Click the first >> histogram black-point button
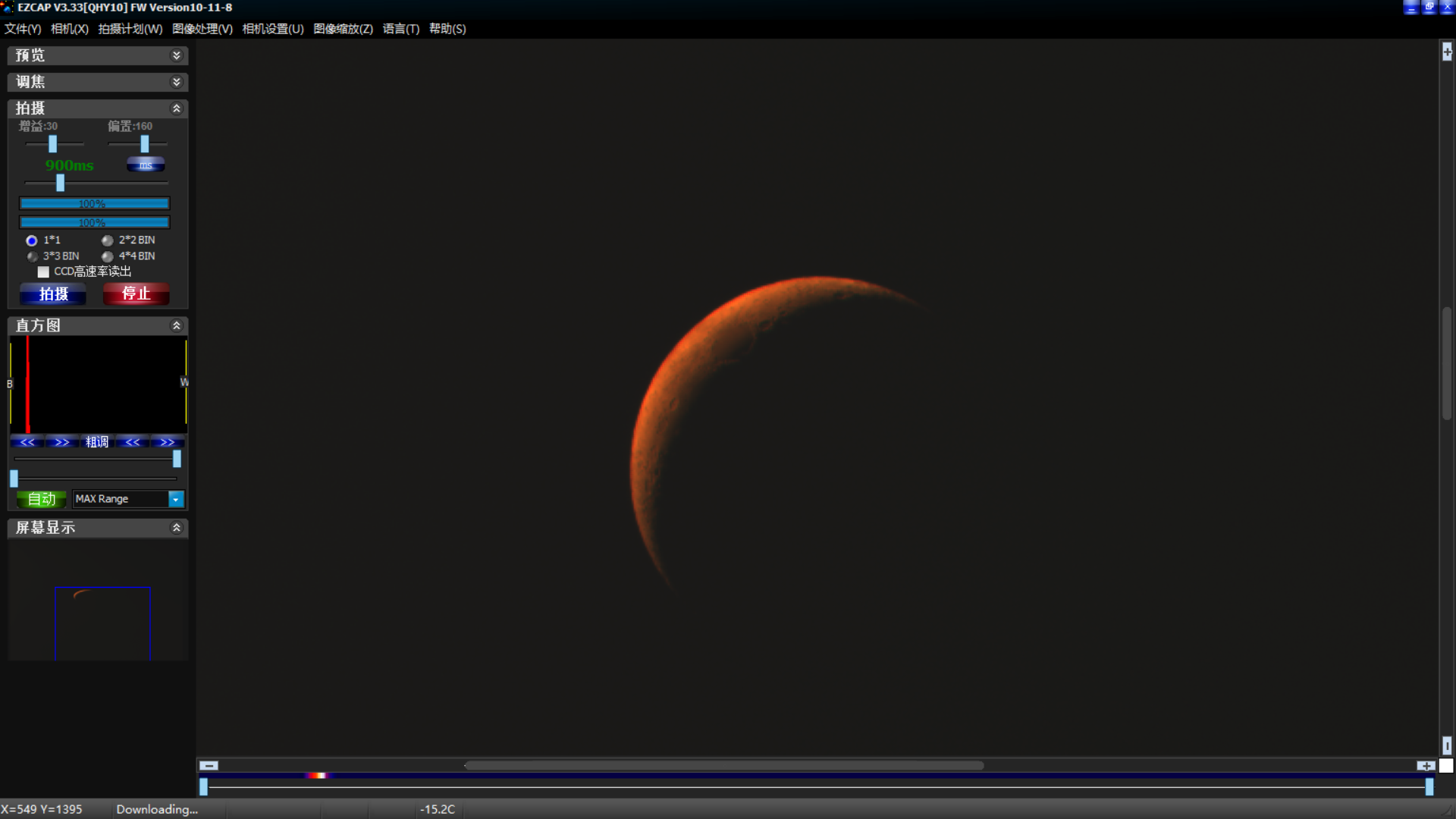The image size is (1456, 819). point(62,442)
